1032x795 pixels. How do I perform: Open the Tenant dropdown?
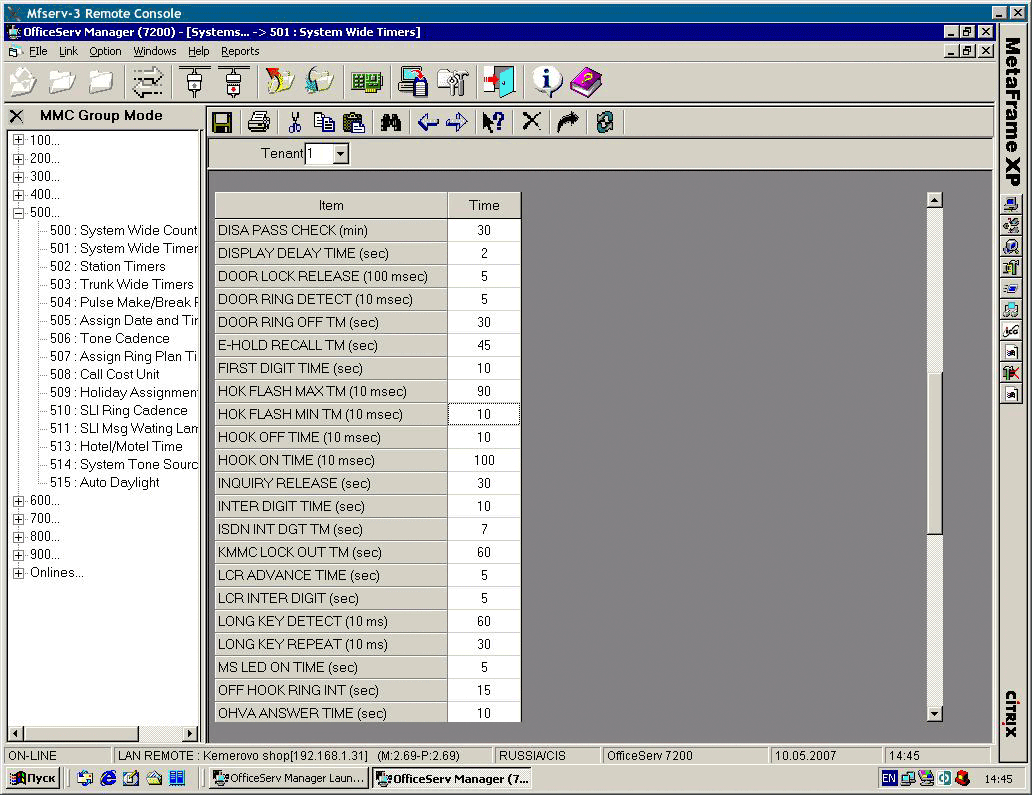(340, 154)
